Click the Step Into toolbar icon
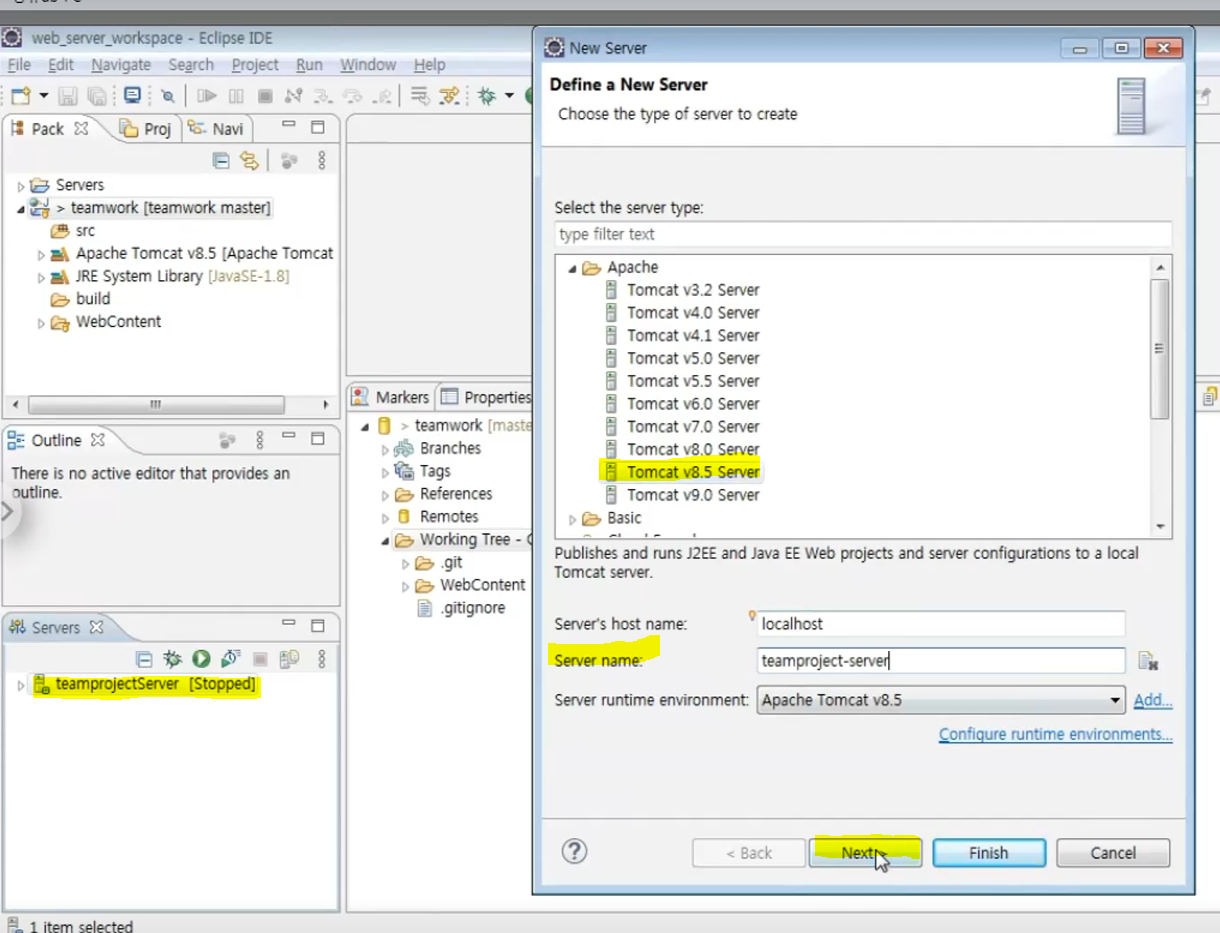1220x933 pixels. (x=323, y=96)
